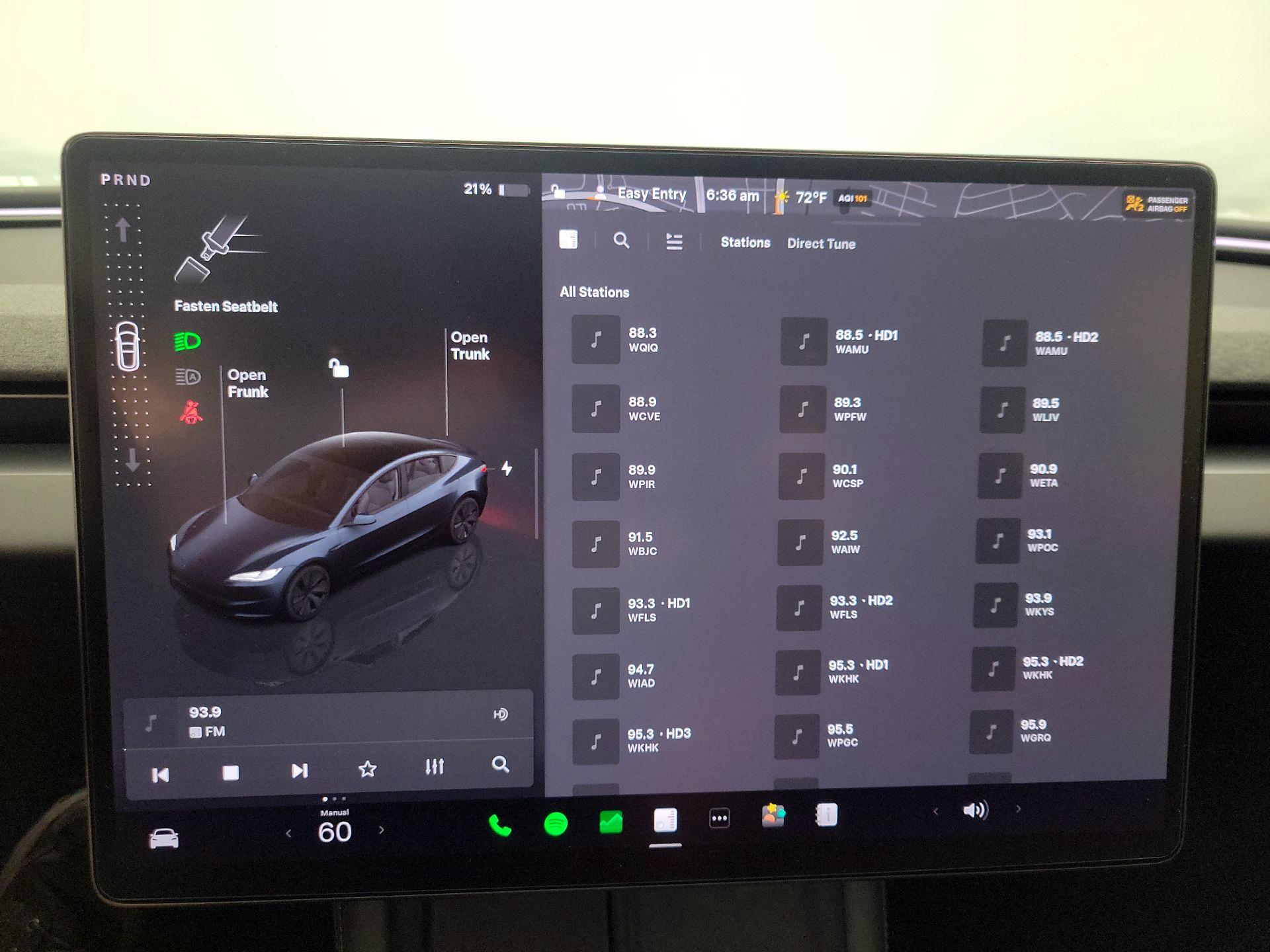The height and width of the screenshot is (952, 1270).
Task: Tap the 21% battery indicator
Action: point(496,190)
